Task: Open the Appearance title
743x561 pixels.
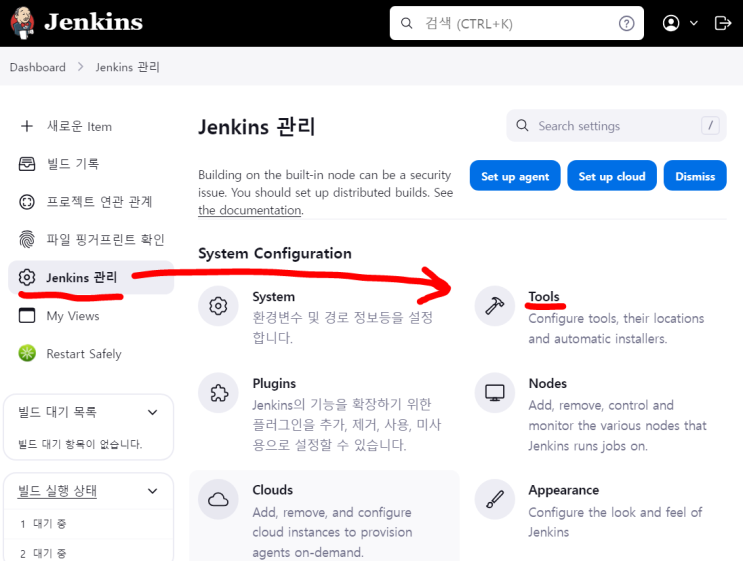Action: tap(563, 490)
